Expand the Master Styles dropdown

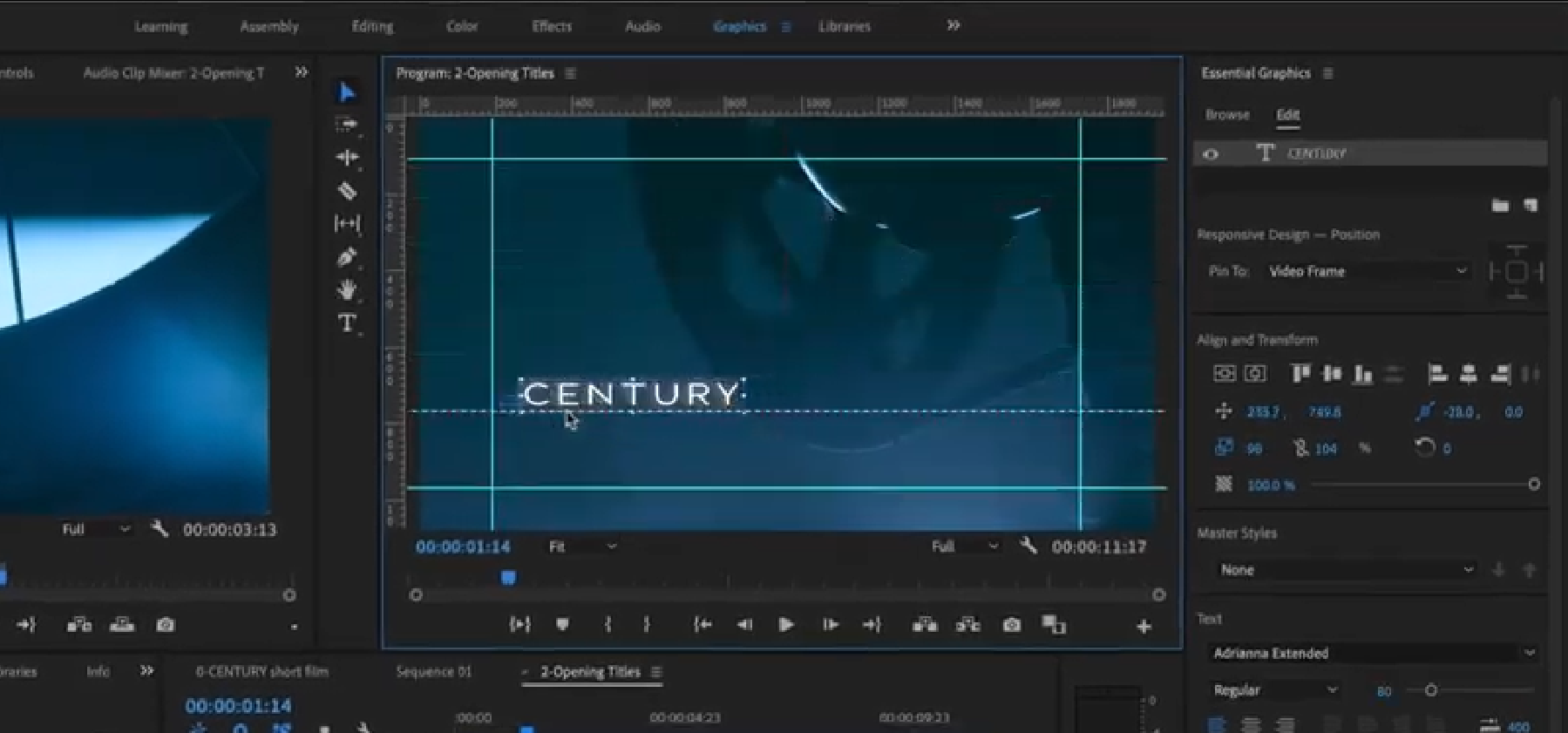[1346, 570]
